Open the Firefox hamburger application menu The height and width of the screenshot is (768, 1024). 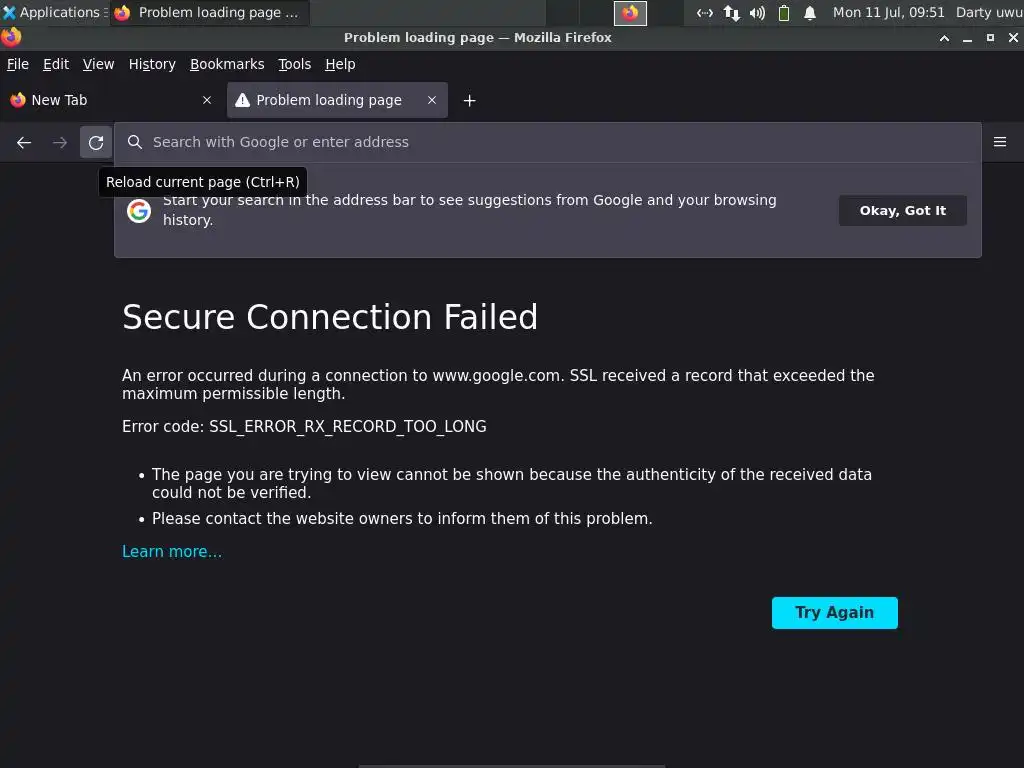pos(999,142)
